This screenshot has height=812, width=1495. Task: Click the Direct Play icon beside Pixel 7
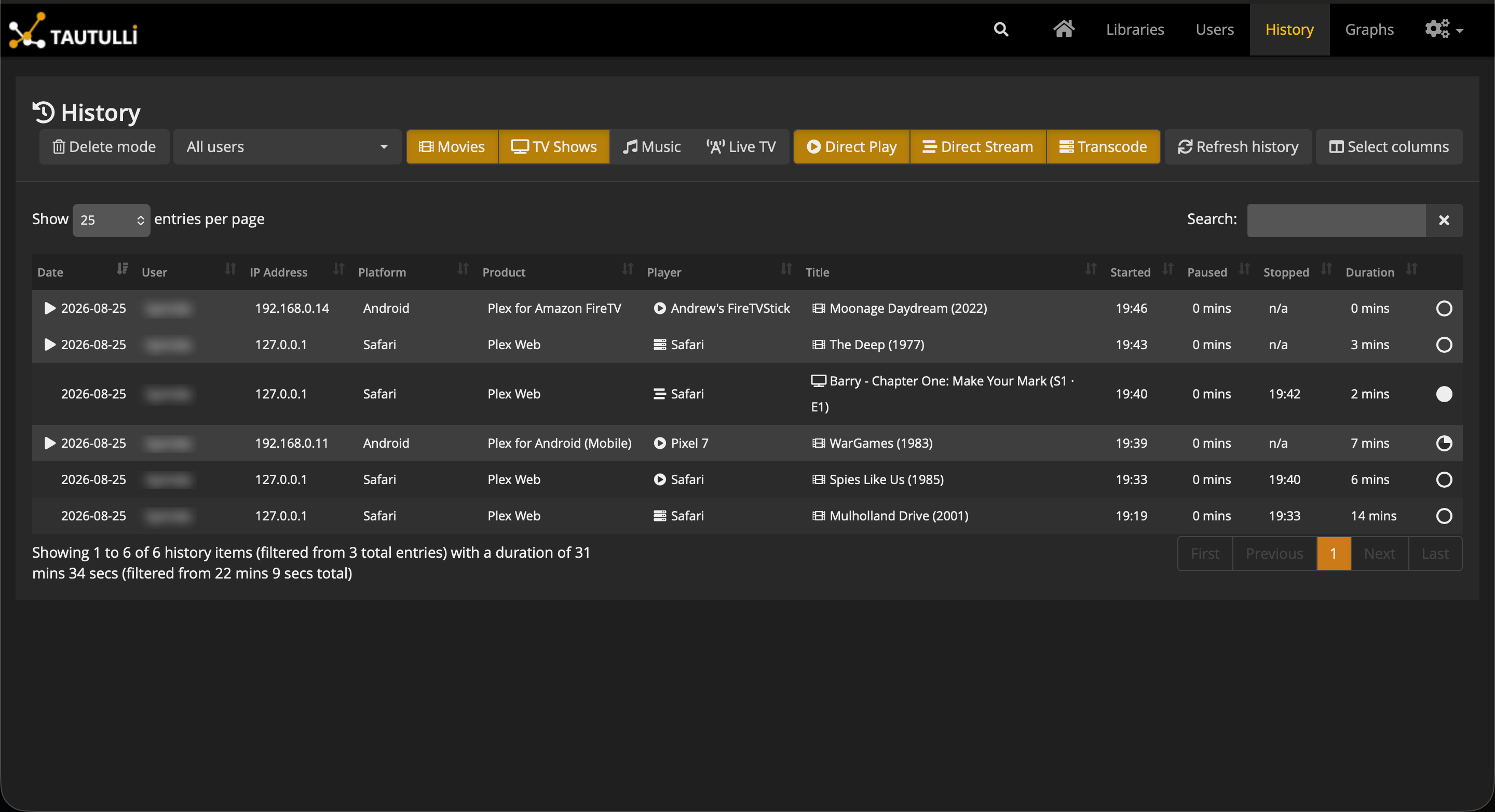point(660,443)
